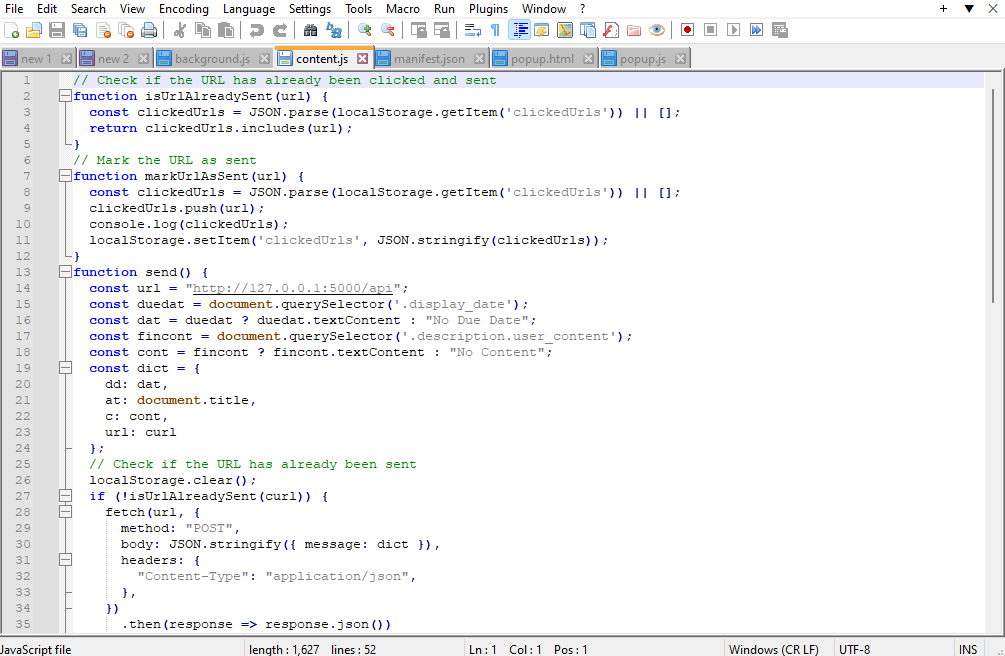Toggle file monitoring eye icon
Viewport: 1005px width, 656px height.
coord(657,30)
